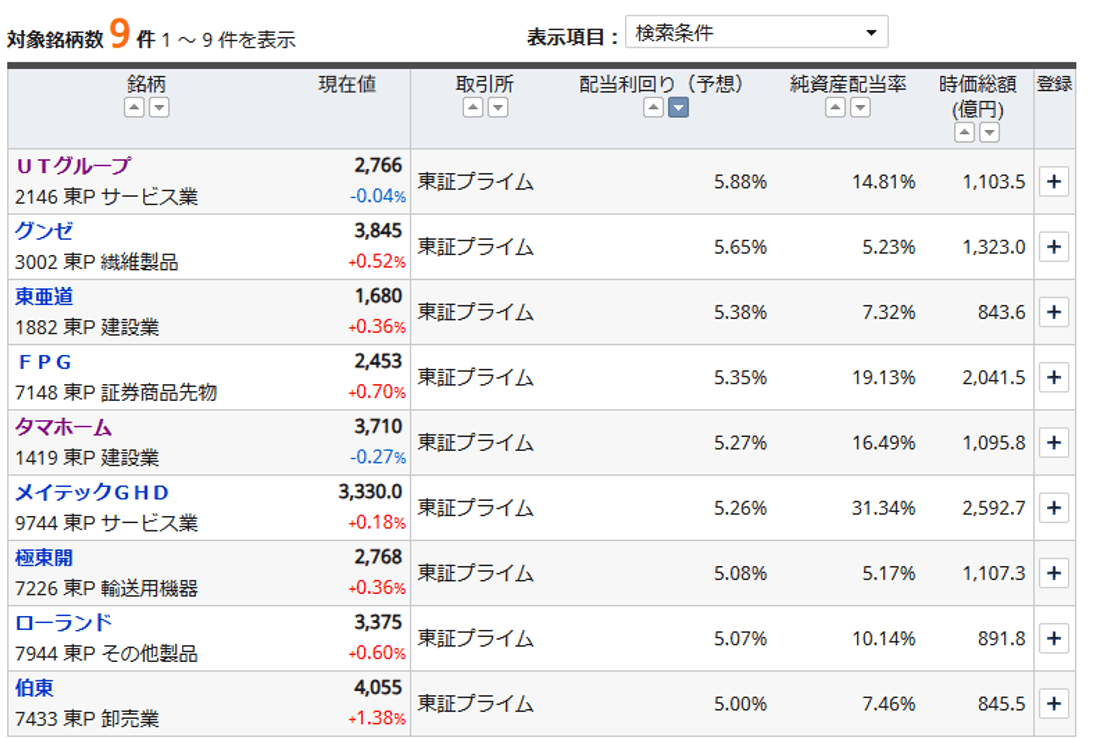Image resolution: width=1095 pixels, height=738 pixels.
Task: Click plus icon to register ＵＴグループ
Action: pos(1054,182)
